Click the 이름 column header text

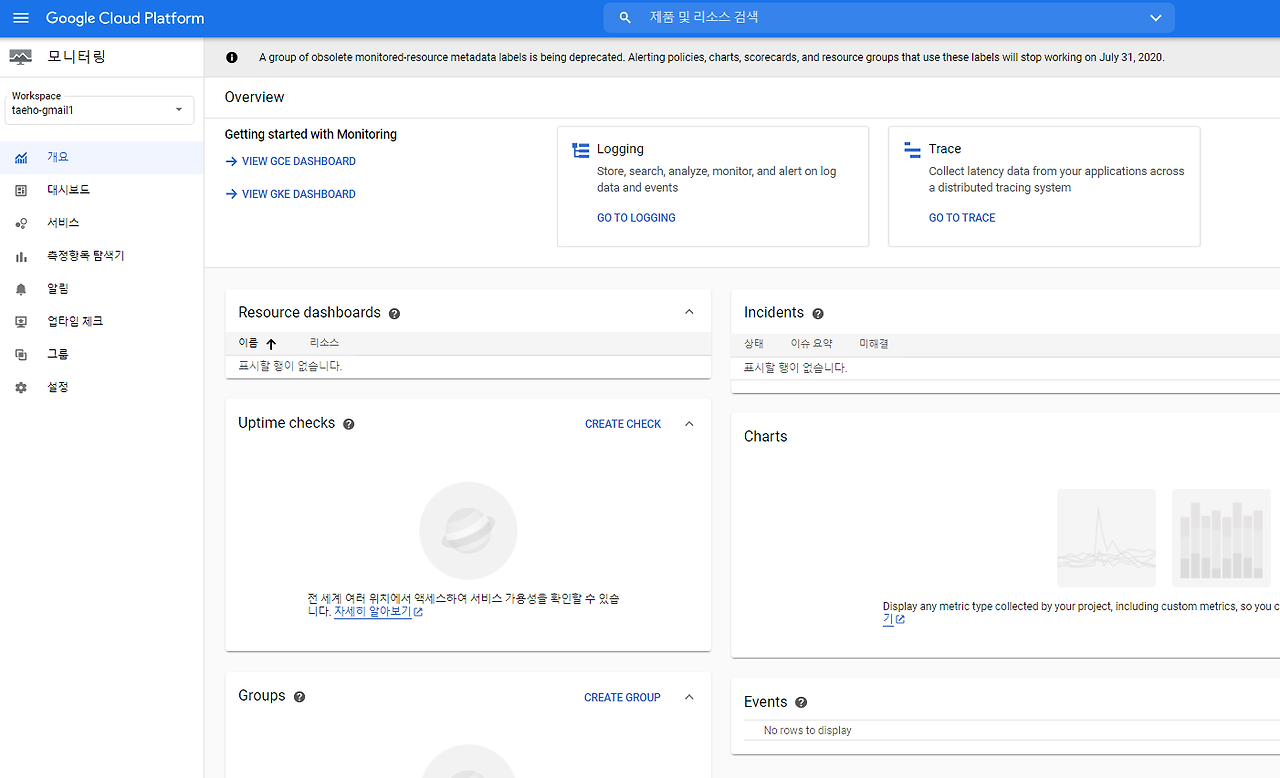(x=248, y=343)
